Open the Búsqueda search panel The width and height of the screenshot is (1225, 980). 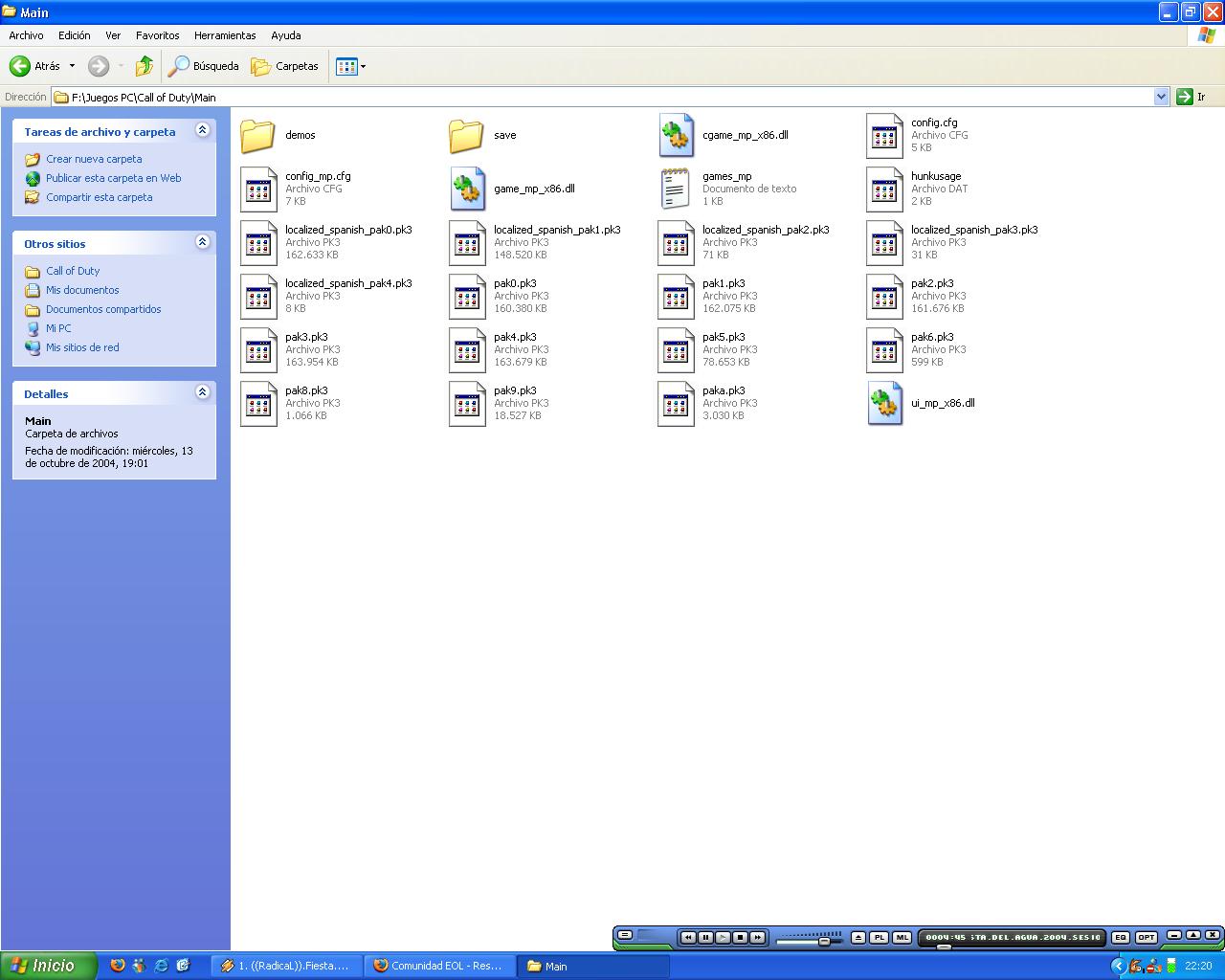coord(204,66)
